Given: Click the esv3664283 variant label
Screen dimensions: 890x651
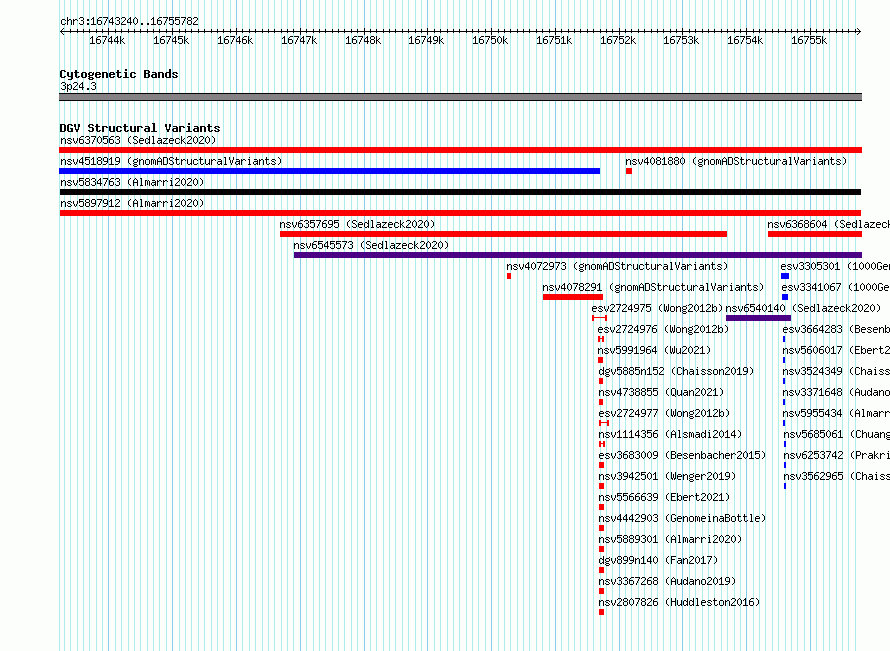Looking at the screenshot, I should tap(836, 329).
